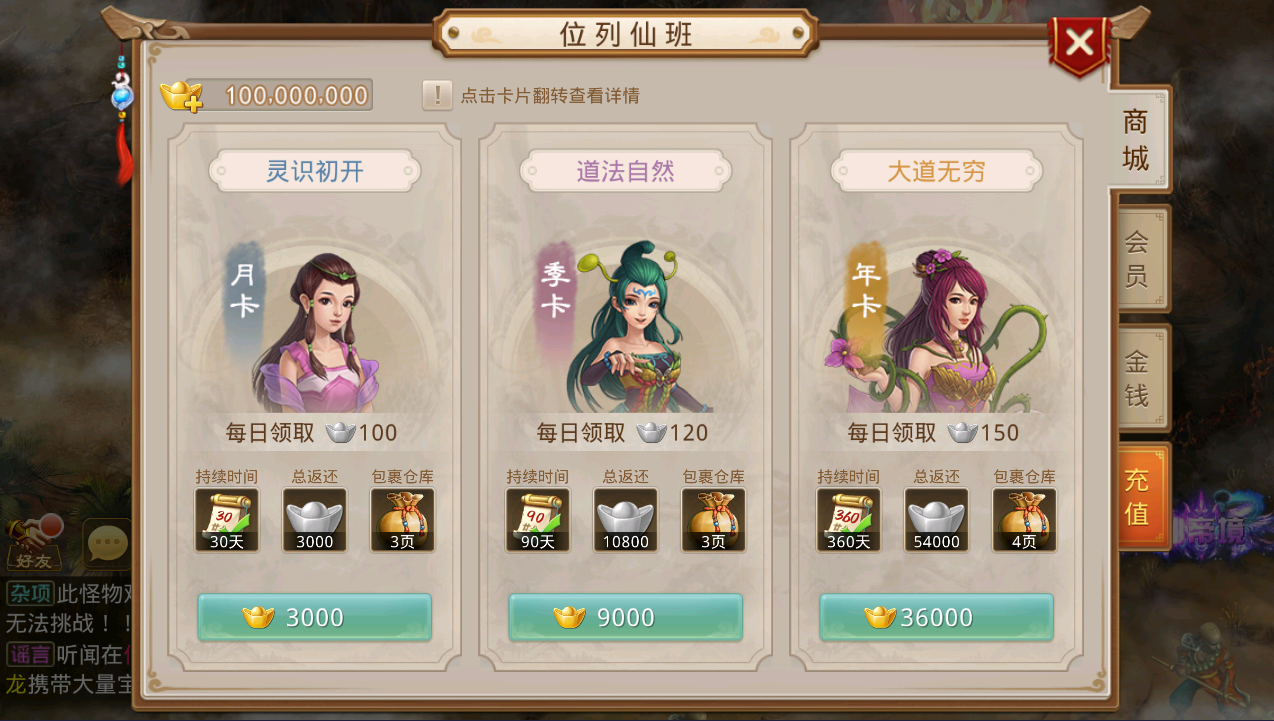Purchase the season card for 9000
Viewport: 1274px width, 721px height.
pos(626,618)
